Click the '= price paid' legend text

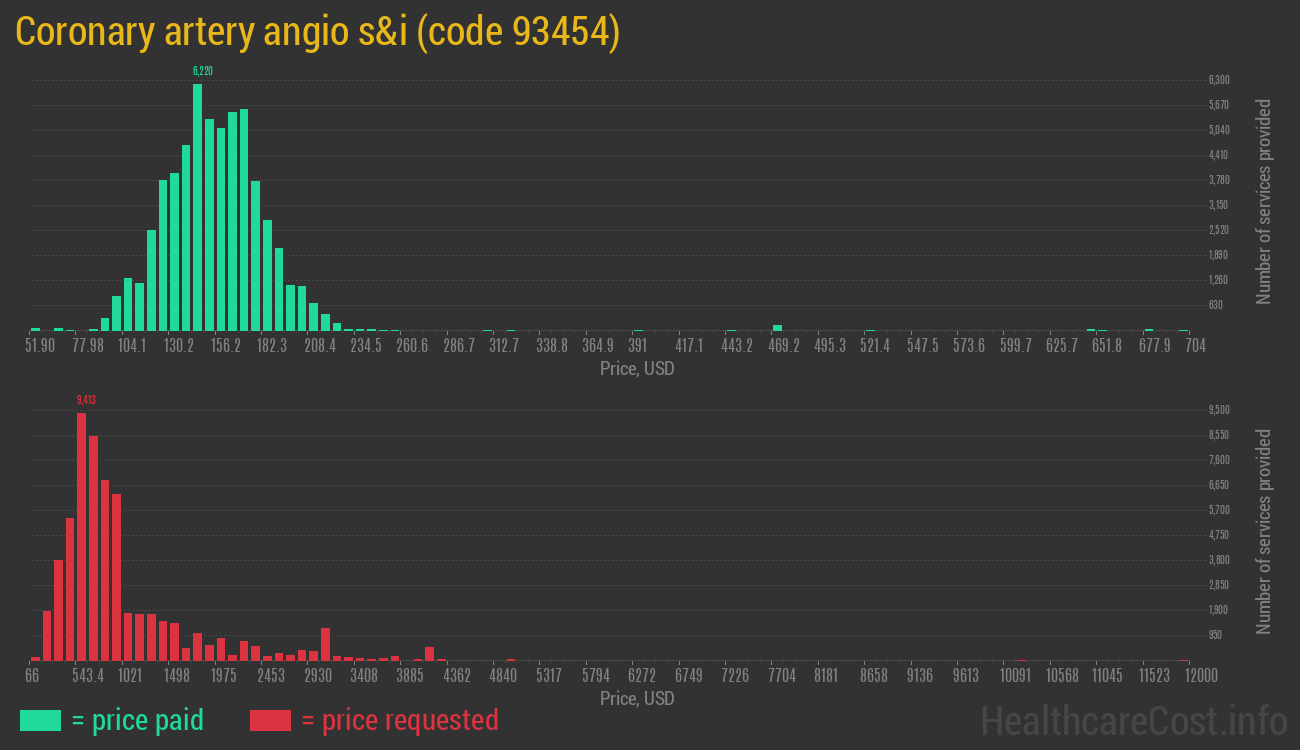[138, 720]
